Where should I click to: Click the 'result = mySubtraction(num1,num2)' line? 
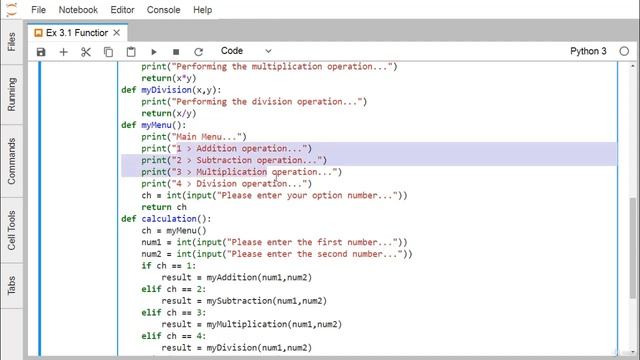(244, 301)
